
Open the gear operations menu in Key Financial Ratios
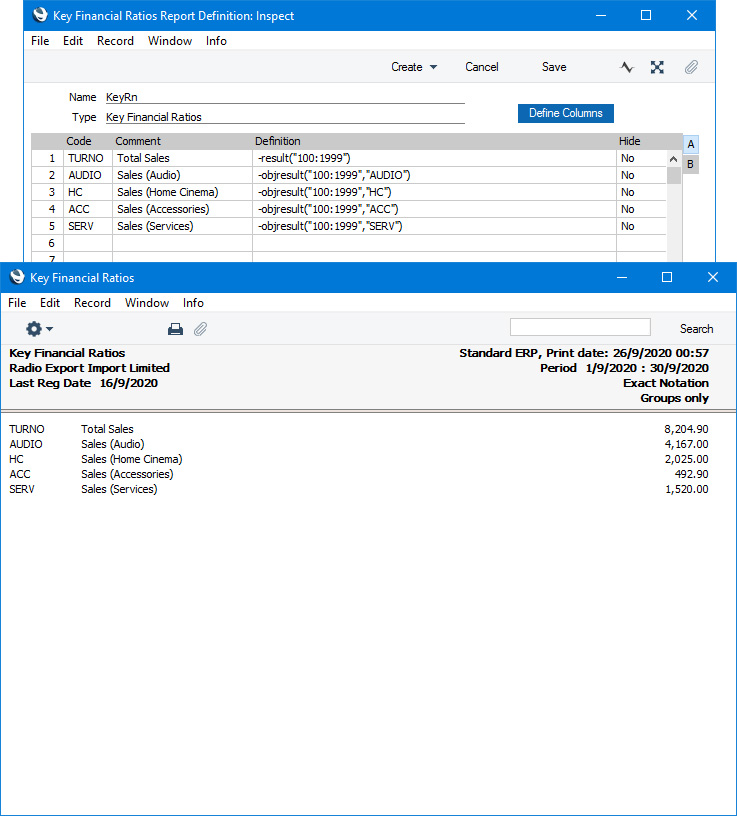pyautogui.click(x=39, y=329)
